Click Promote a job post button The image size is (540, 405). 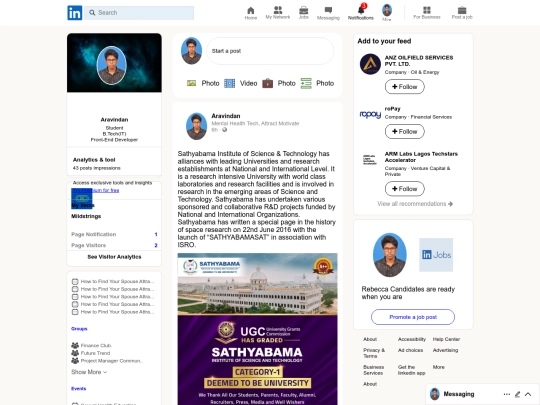point(413,317)
